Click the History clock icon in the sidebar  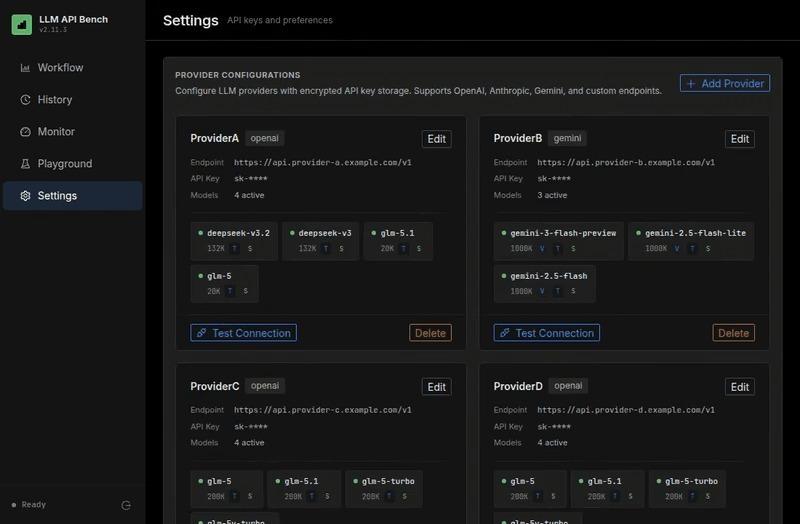25,99
